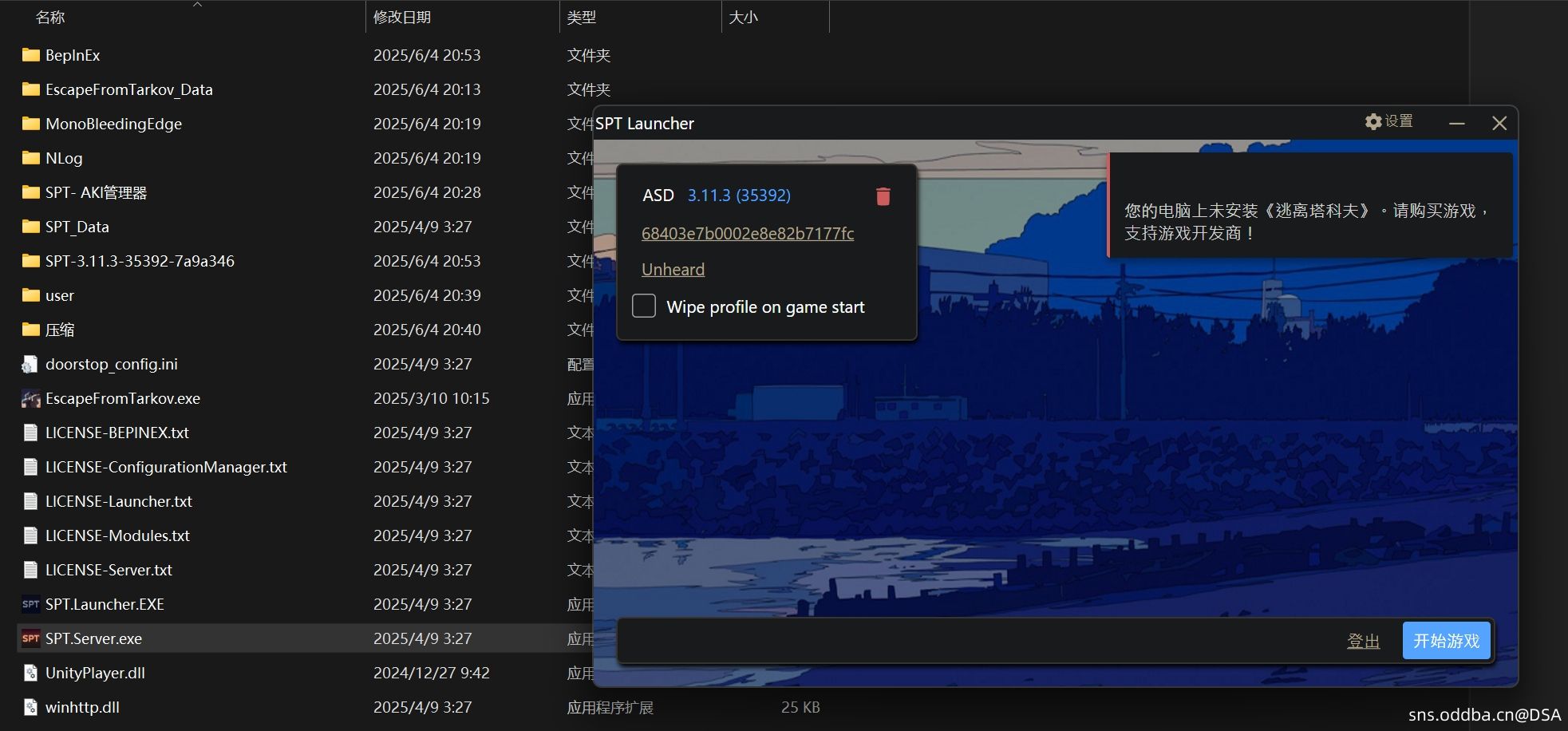Click the ASD profile name
The width and height of the screenshot is (1568, 731).
tap(658, 196)
